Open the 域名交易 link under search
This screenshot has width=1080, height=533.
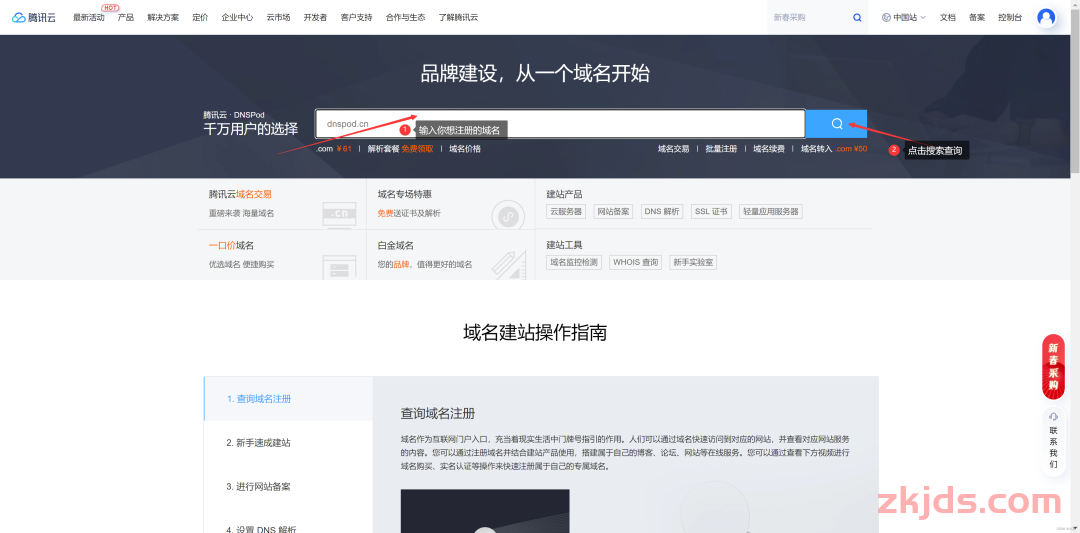pos(674,149)
